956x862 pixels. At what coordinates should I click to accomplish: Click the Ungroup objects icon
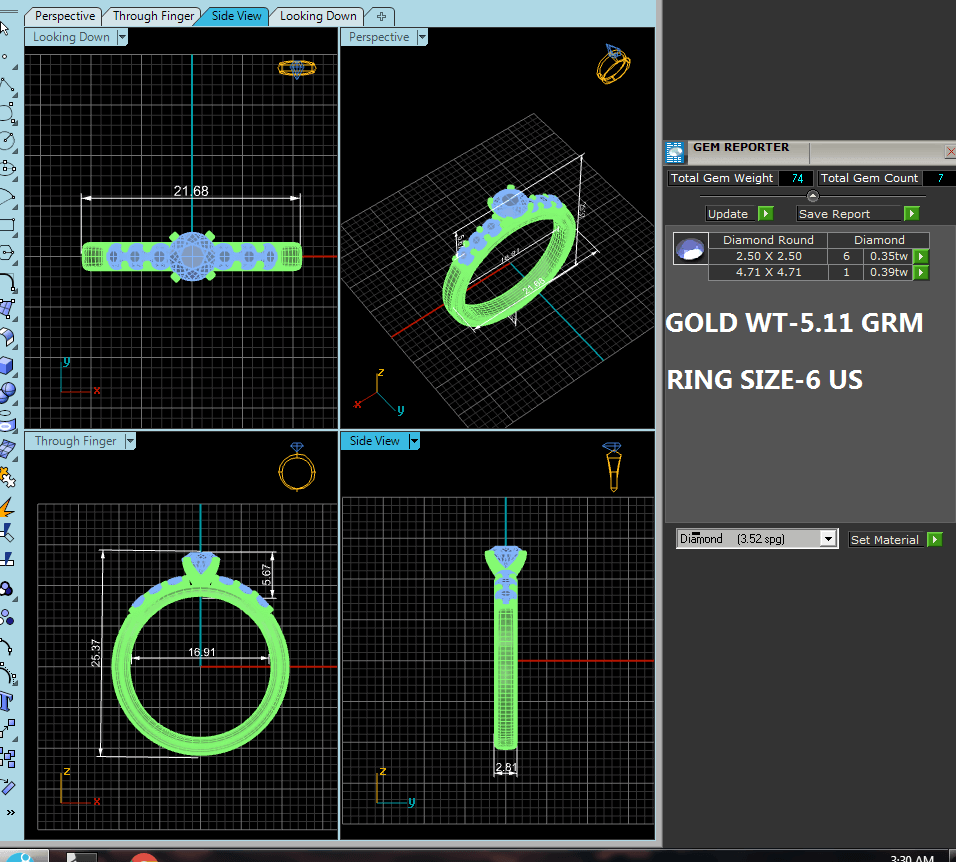click(x=7, y=618)
